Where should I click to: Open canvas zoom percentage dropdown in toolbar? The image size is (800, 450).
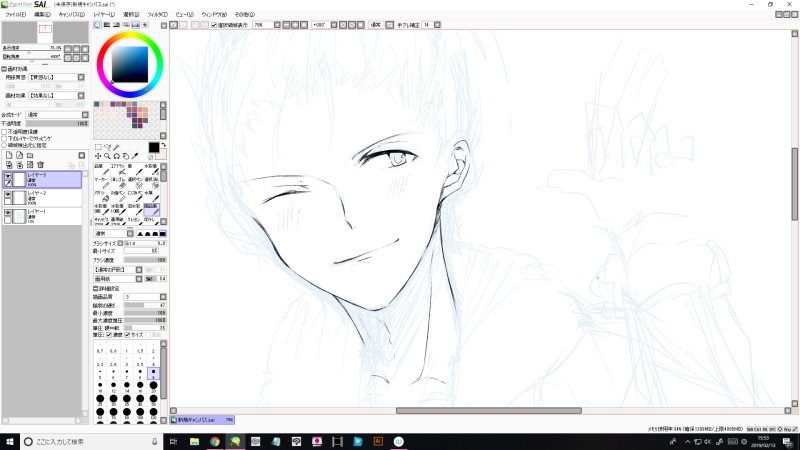pyautogui.click(x=277, y=24)
